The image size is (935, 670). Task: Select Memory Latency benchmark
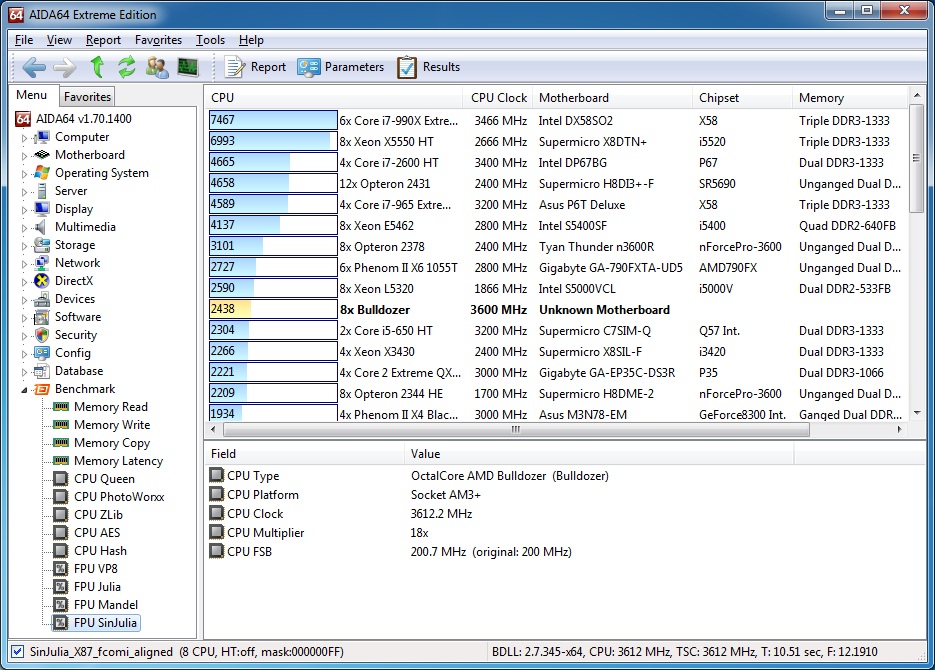click(118, 461)
